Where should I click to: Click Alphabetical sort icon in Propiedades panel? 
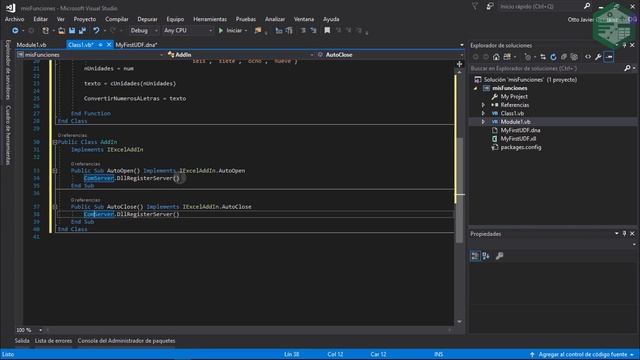pos(486,256)
